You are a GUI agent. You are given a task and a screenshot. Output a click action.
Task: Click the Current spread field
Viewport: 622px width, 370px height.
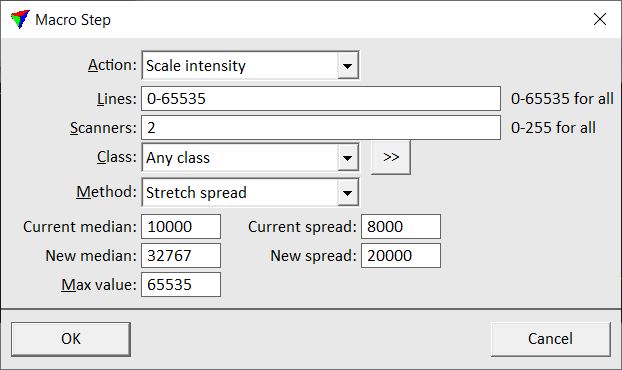coord(401,226)
